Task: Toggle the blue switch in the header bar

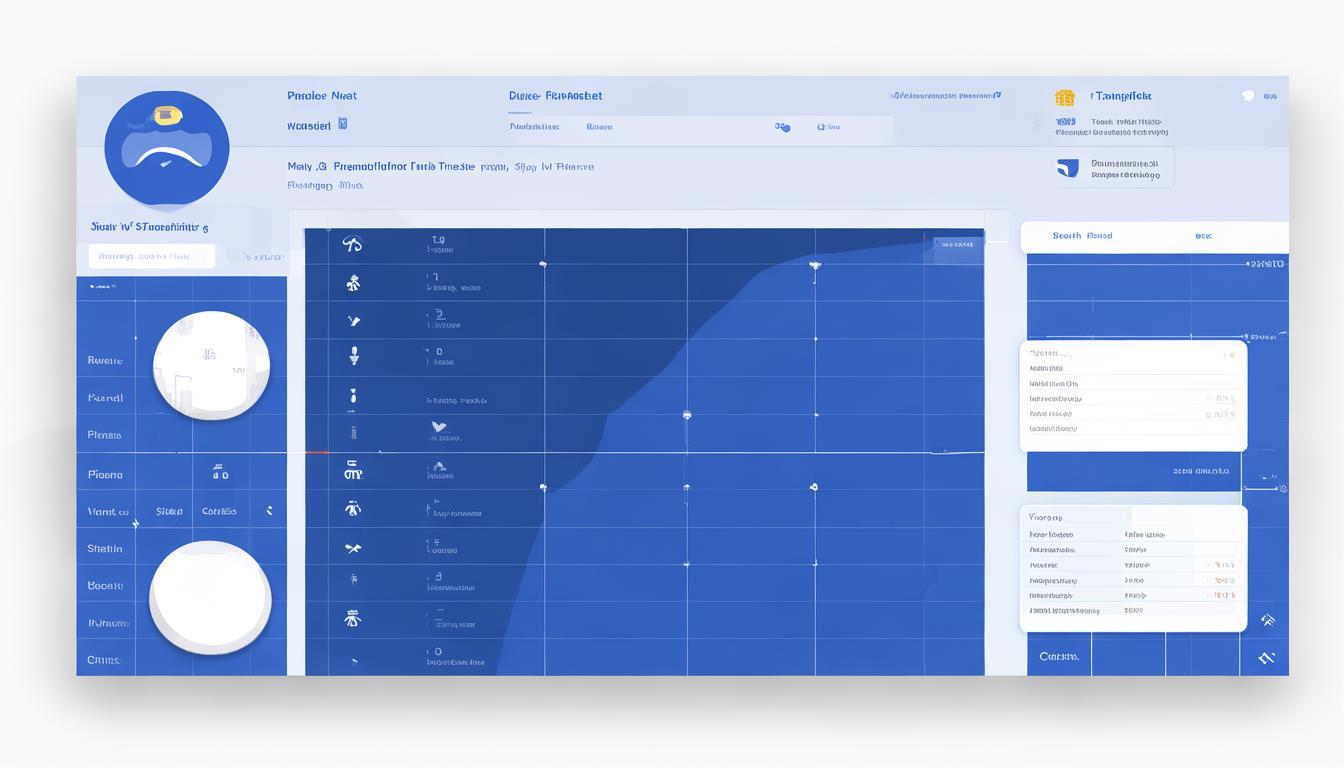Action: pos(782,127)
